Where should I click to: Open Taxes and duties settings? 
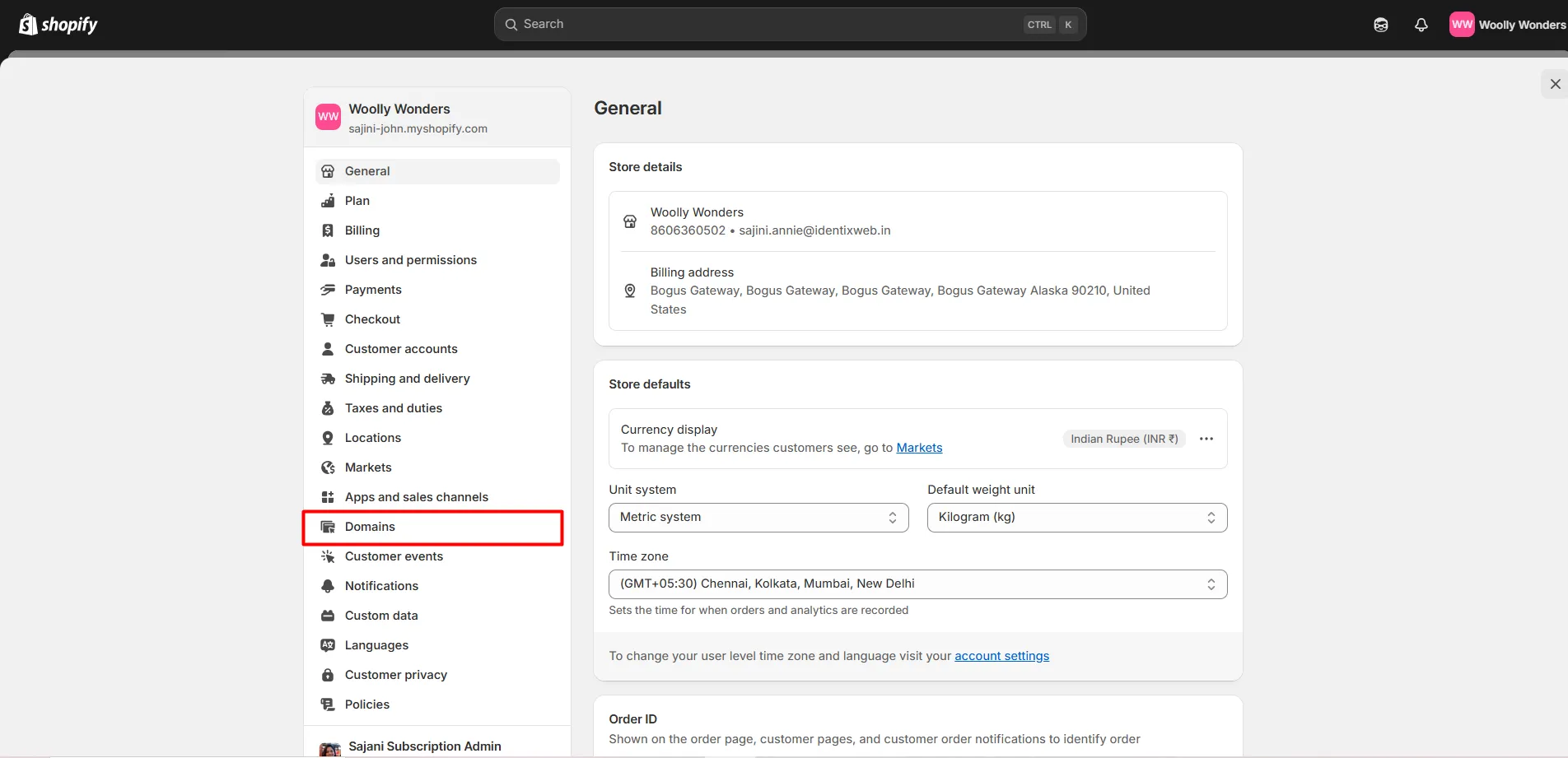point(437,408)
